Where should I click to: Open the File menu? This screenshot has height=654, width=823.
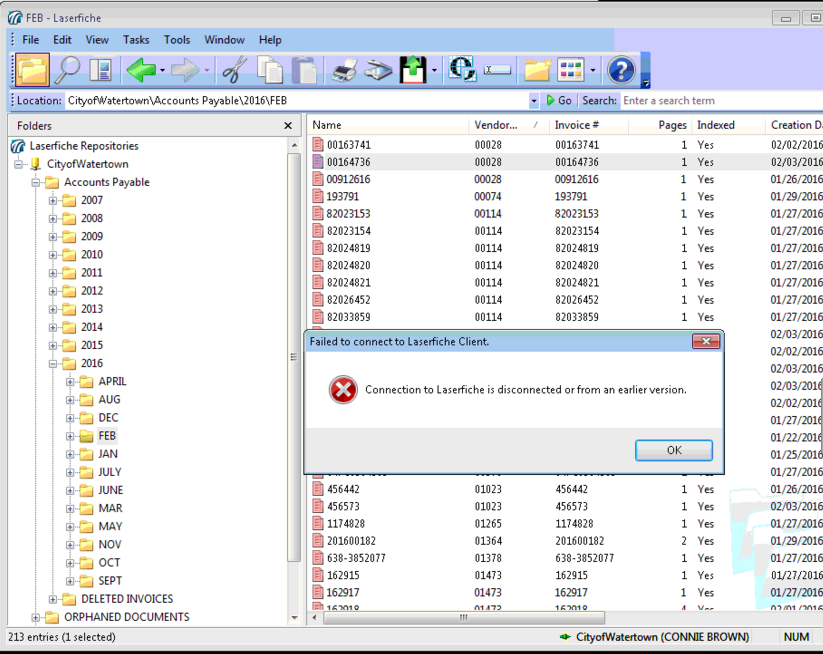pos(30,40)
